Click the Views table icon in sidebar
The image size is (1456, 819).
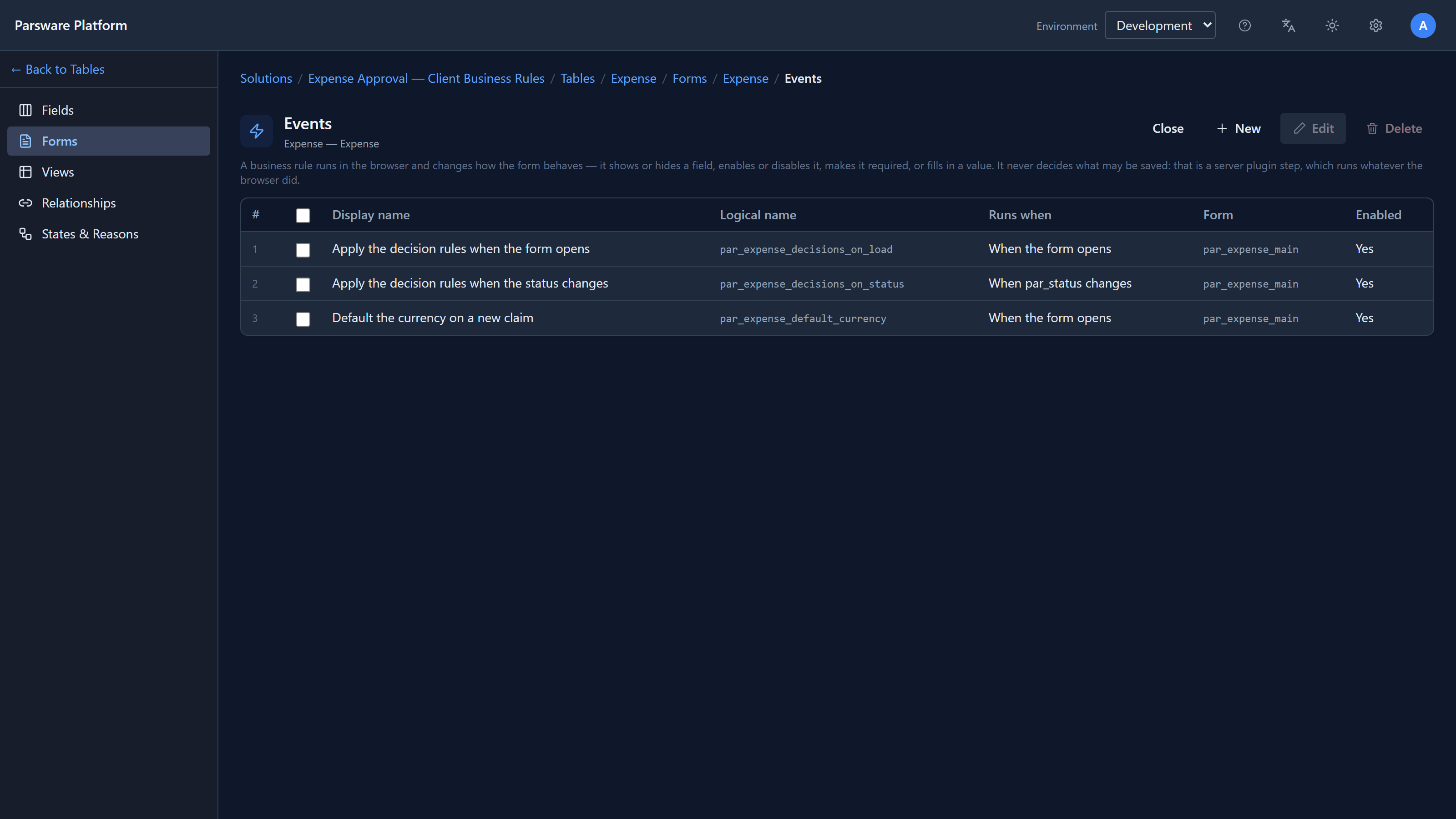[x=25, y=172]
